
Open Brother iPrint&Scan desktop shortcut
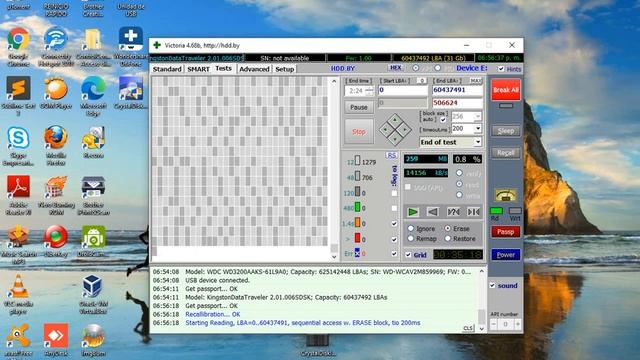(93, 195)
